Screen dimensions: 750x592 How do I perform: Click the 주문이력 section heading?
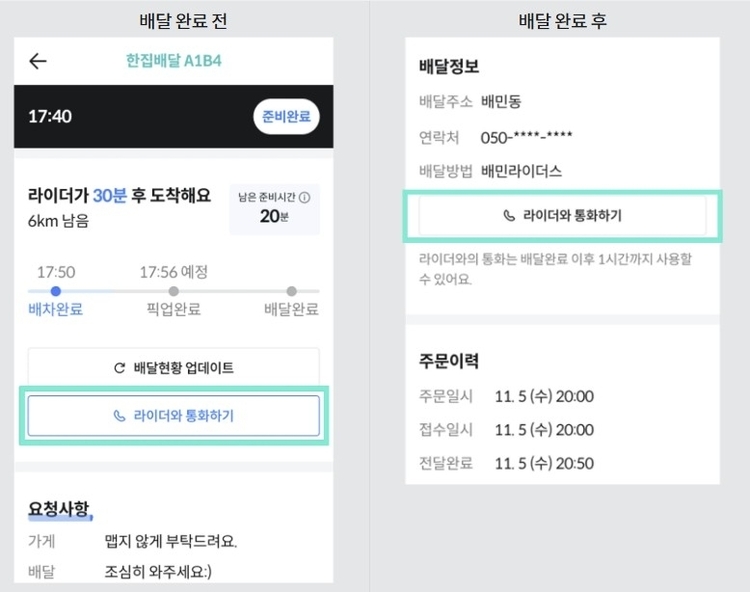coord(449,360)
